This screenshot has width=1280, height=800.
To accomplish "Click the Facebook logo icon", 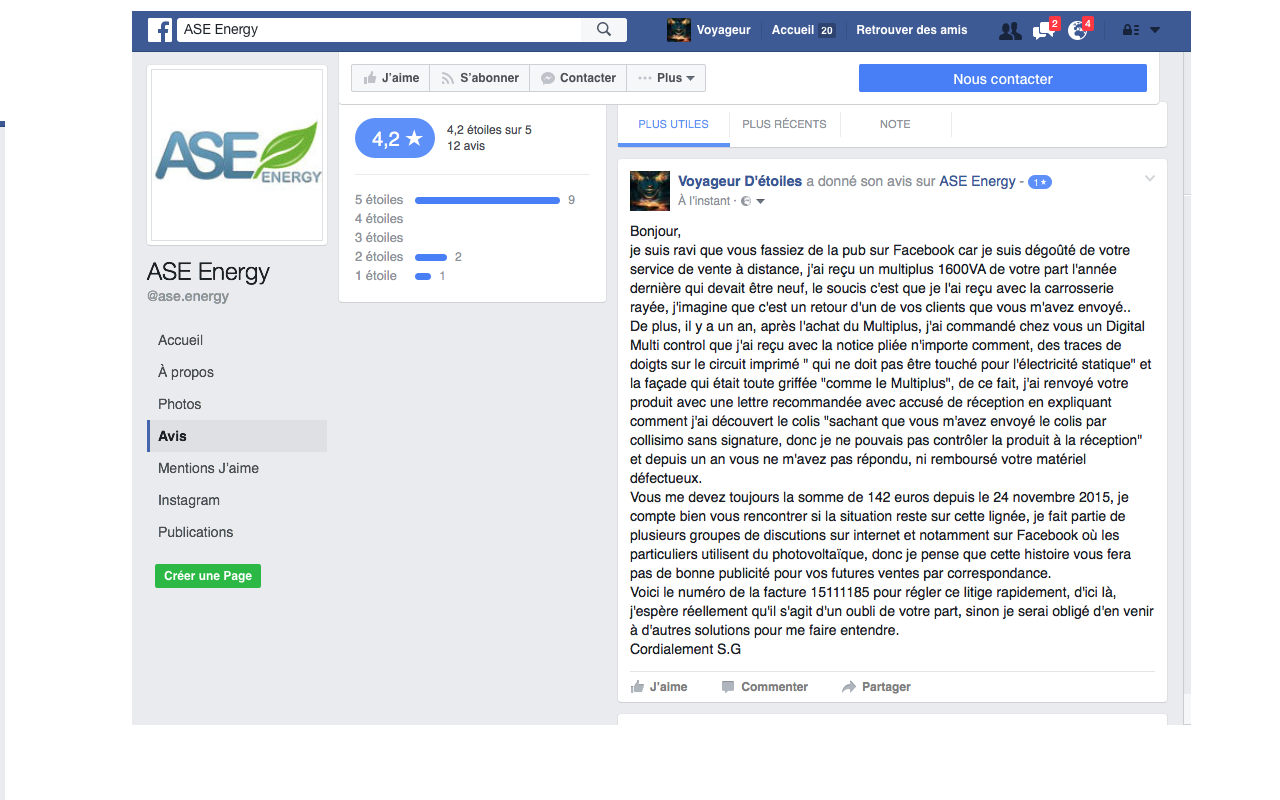I will click(160, 30).
